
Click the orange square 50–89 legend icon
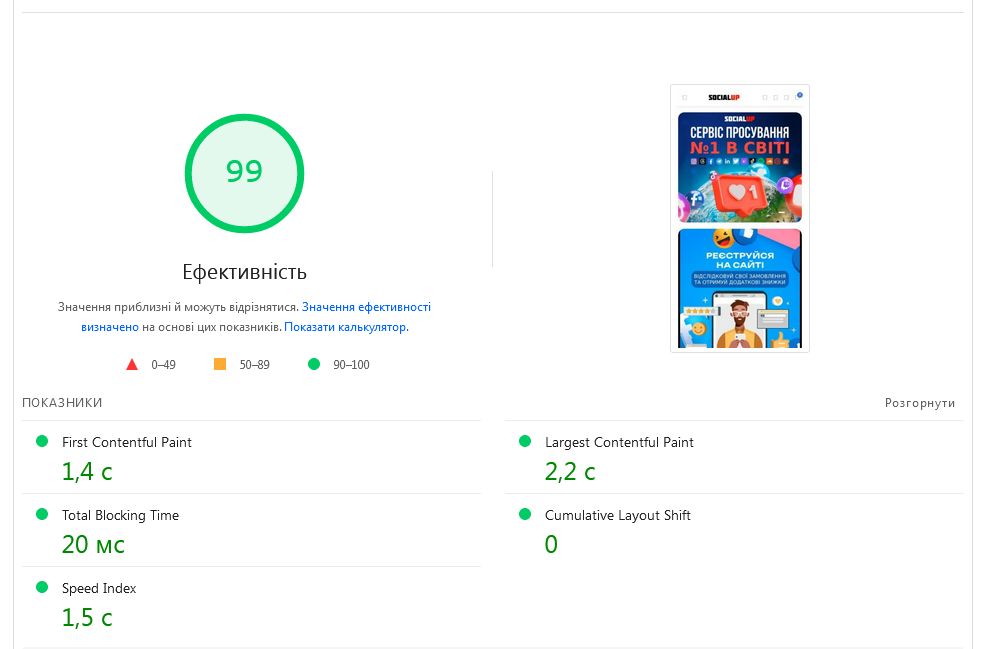[x=220, y=365]
